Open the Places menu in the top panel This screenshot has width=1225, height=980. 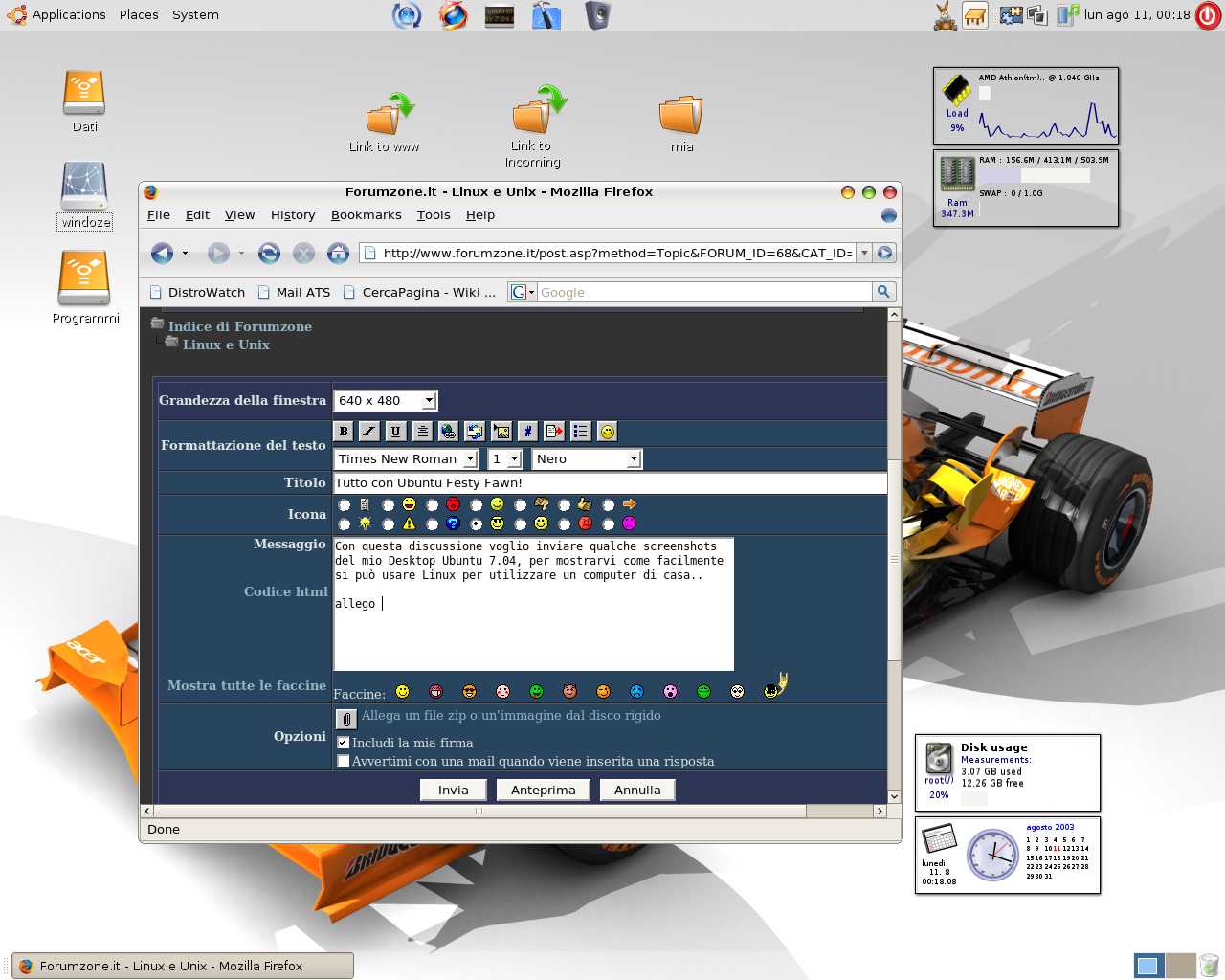click(x=139, y=14)
